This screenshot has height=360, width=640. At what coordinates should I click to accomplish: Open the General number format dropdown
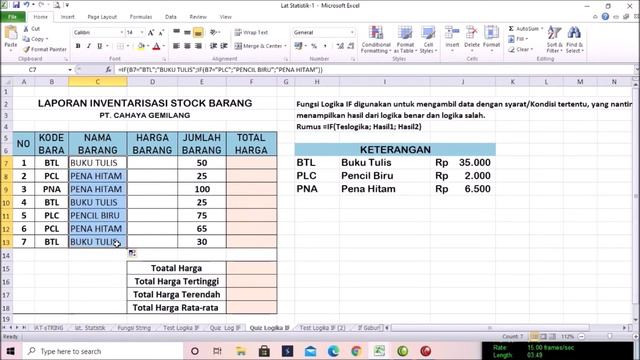point(352,32)
